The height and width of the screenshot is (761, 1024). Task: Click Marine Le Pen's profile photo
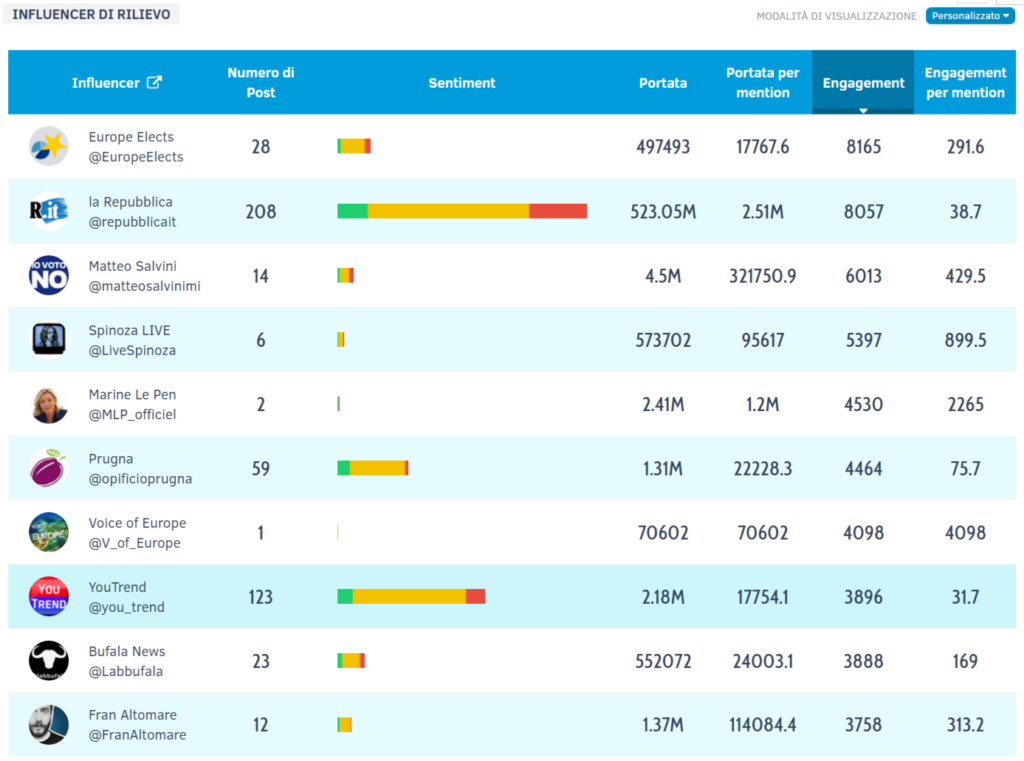48,404
